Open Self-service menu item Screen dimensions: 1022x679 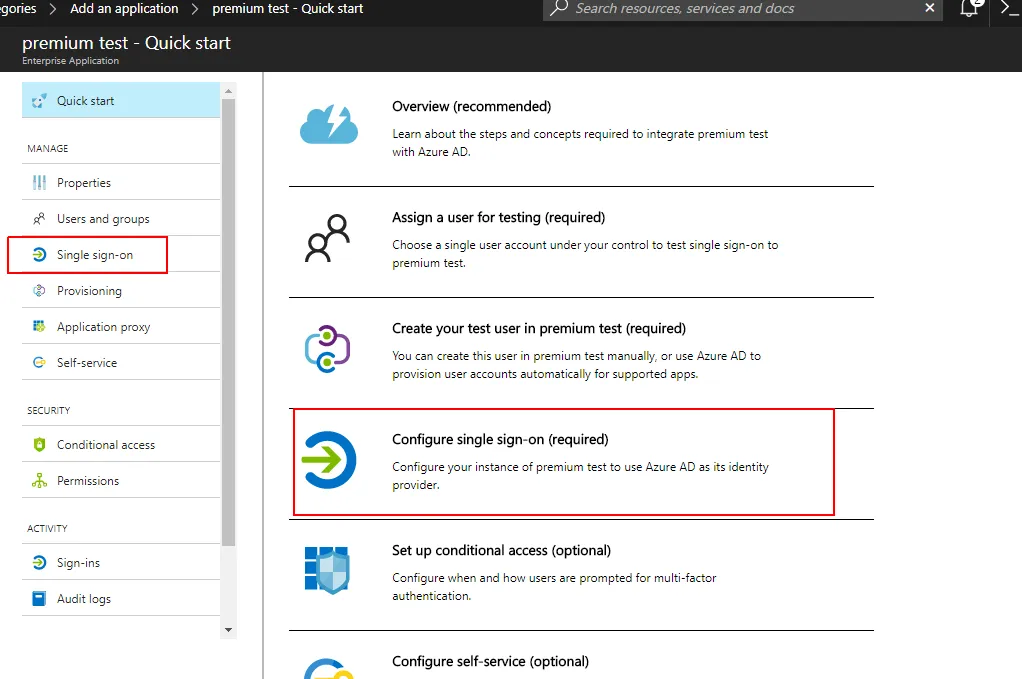(121, 362)
